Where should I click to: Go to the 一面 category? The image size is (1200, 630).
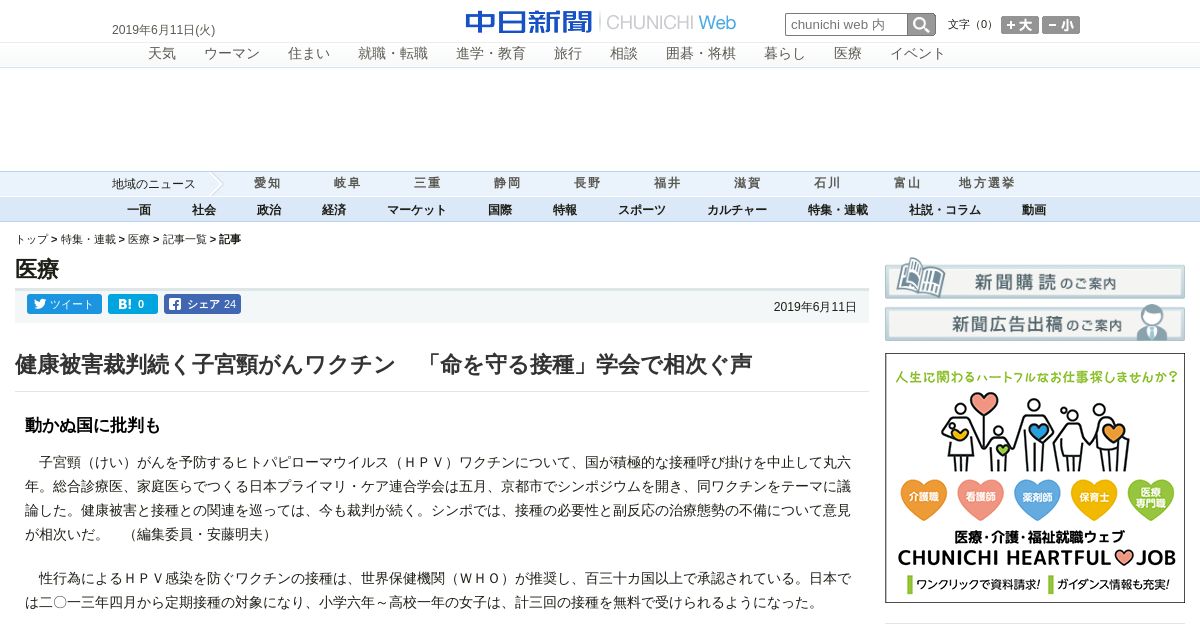pyautogui.click(x=139, y=210)
